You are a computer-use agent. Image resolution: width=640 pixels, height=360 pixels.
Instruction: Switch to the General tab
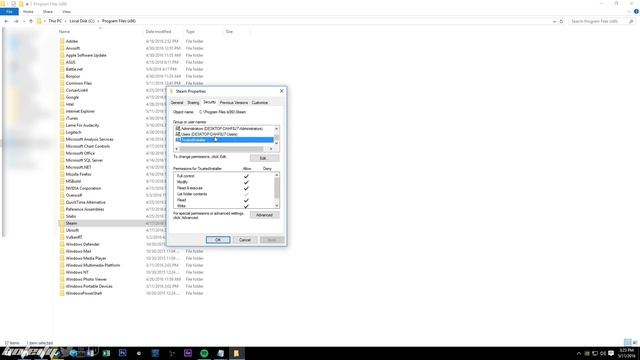pyautogui.click(x=177, y=103)
